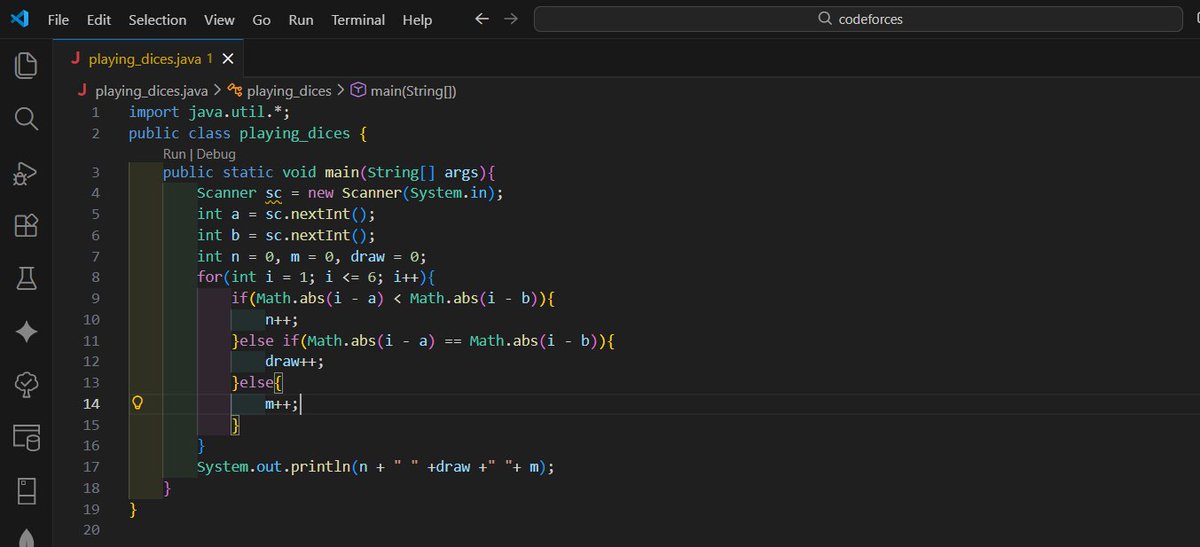Click the Run CodeLens link above main

click(x=174, y=154)
